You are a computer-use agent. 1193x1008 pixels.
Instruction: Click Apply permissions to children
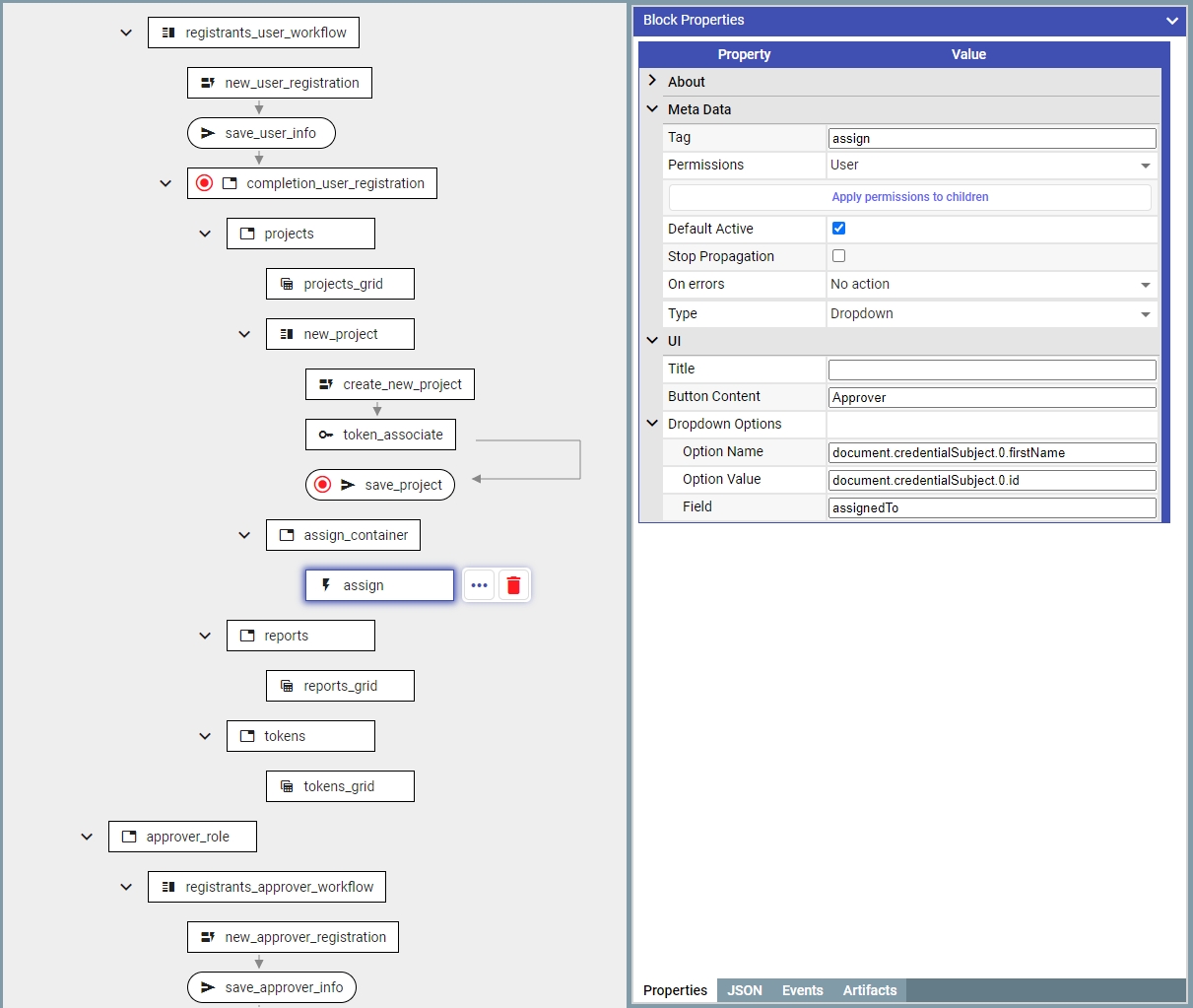click(909, 197)
